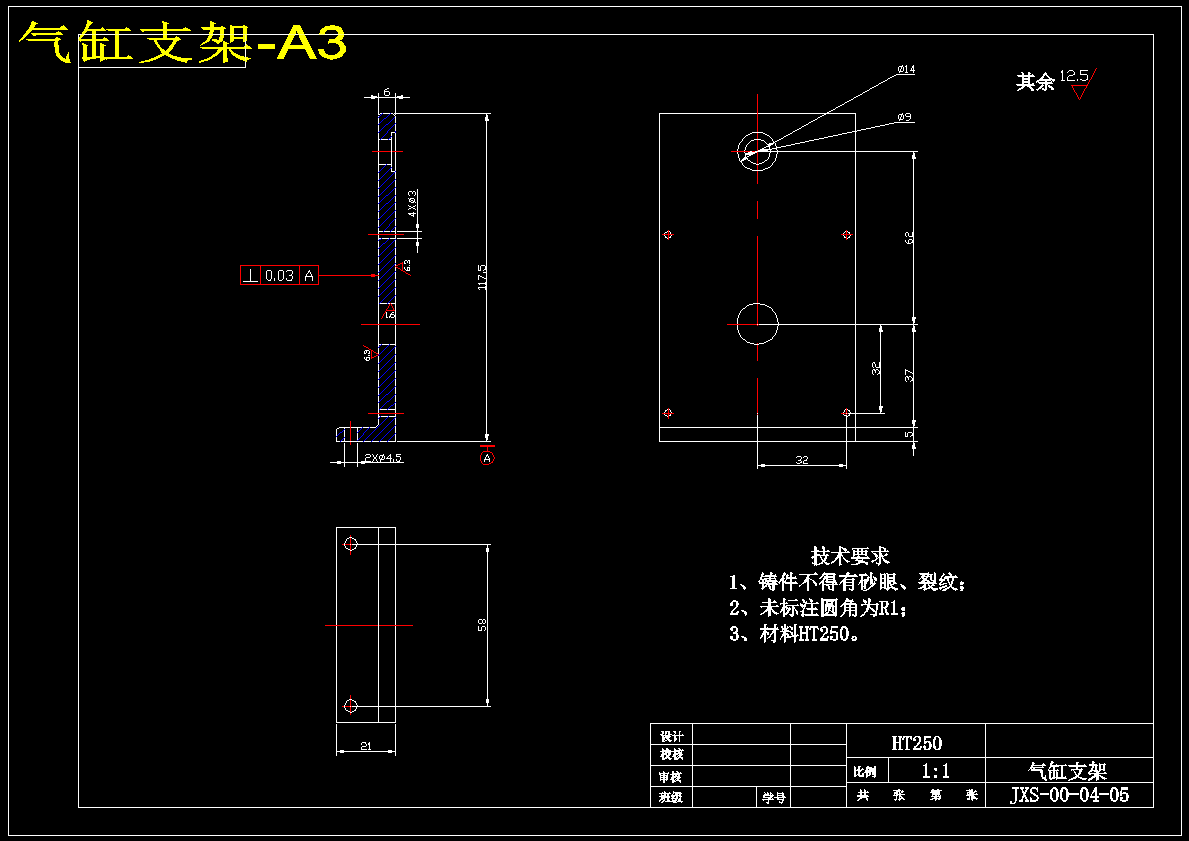Click the 21 width dimension value
The height and width of the screenshot is (841, 1189).
click(365, 746)
